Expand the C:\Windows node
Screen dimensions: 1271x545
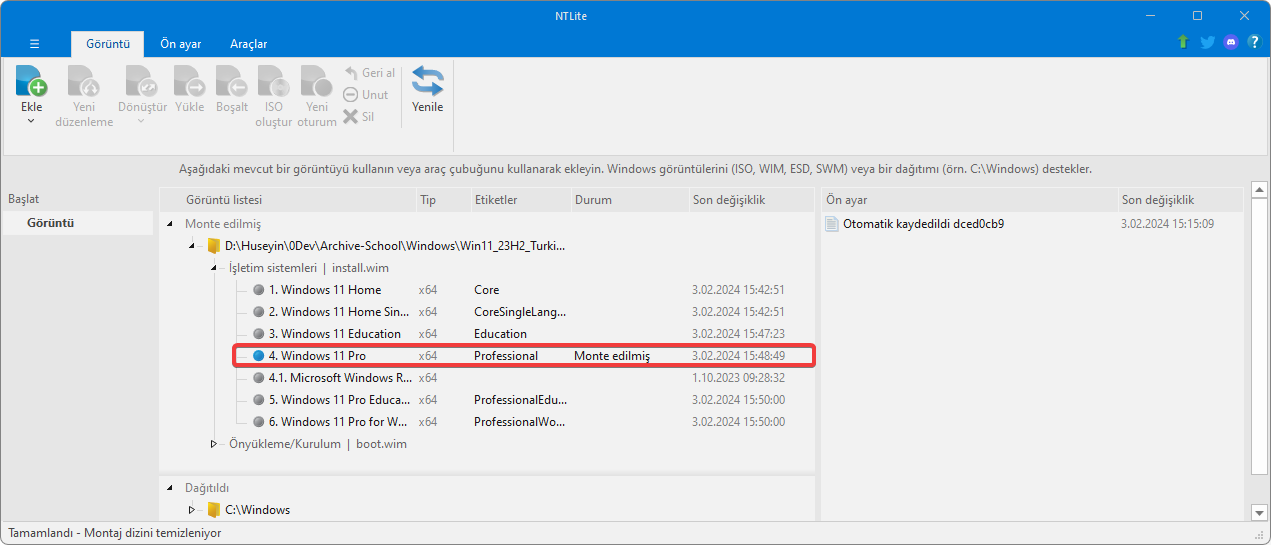(x=192, y=510)
